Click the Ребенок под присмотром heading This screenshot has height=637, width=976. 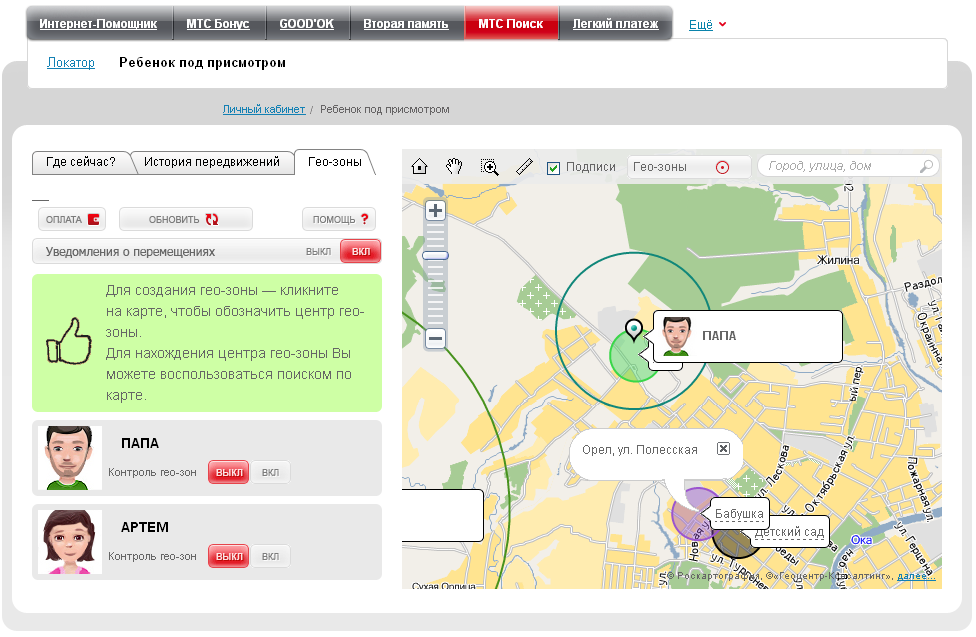click(x=202, y=62)
